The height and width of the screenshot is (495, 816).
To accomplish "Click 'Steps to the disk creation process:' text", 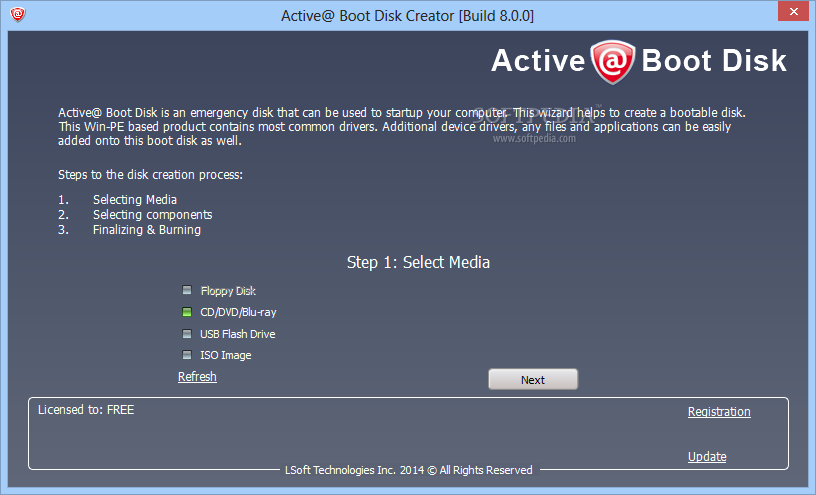I will click(150, 174).
